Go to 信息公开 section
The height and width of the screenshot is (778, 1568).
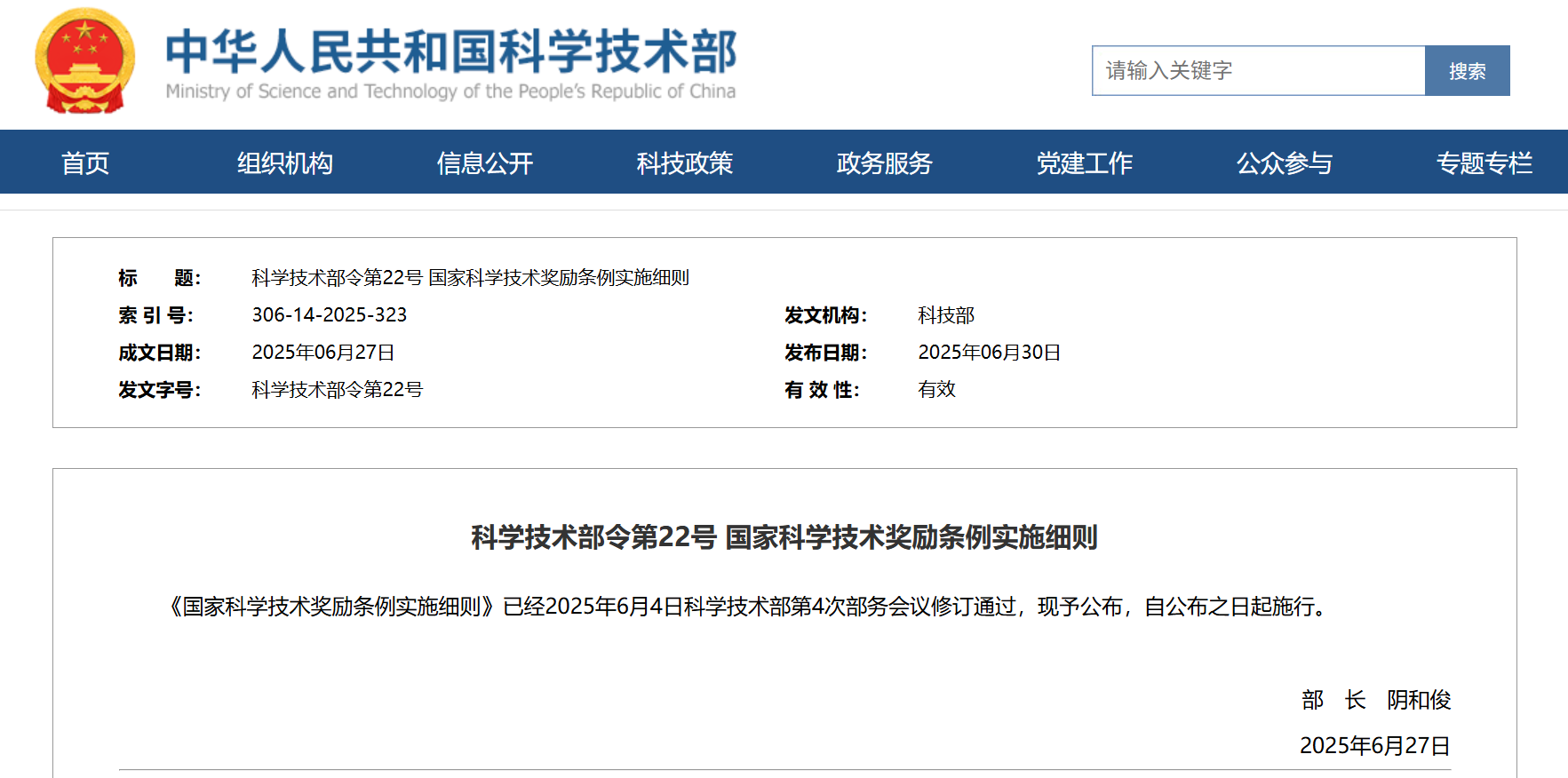[484, 163]
